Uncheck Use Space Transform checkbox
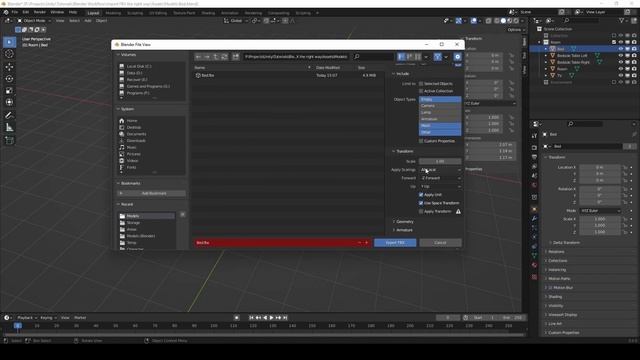 (x=421, y=203)
